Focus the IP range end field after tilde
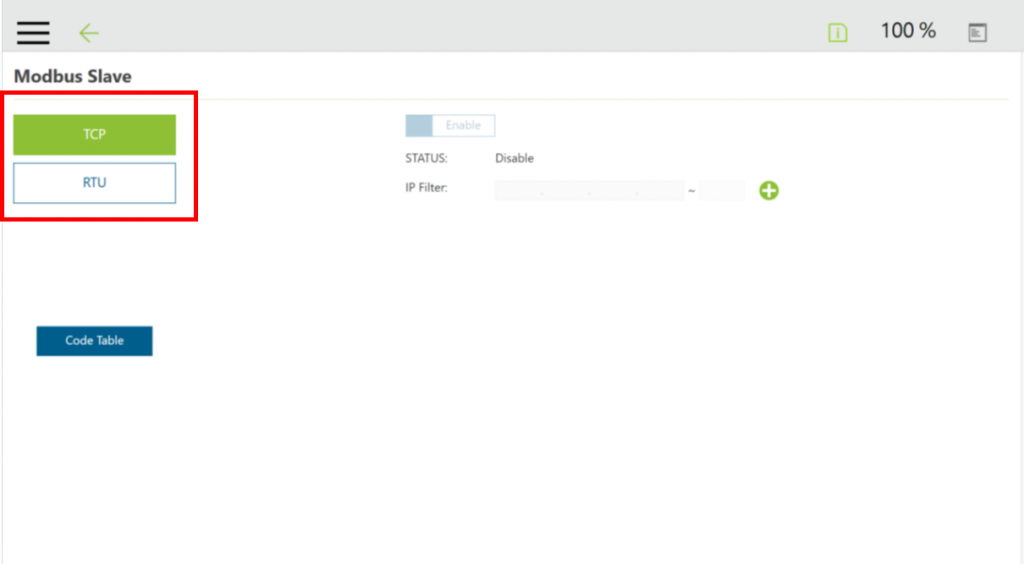The width and height of the screenshot is (1024, 564). [x=722, y=190]
